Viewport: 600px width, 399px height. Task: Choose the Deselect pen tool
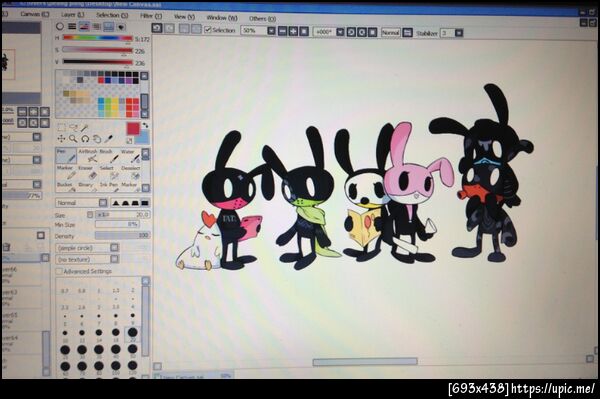130,173
